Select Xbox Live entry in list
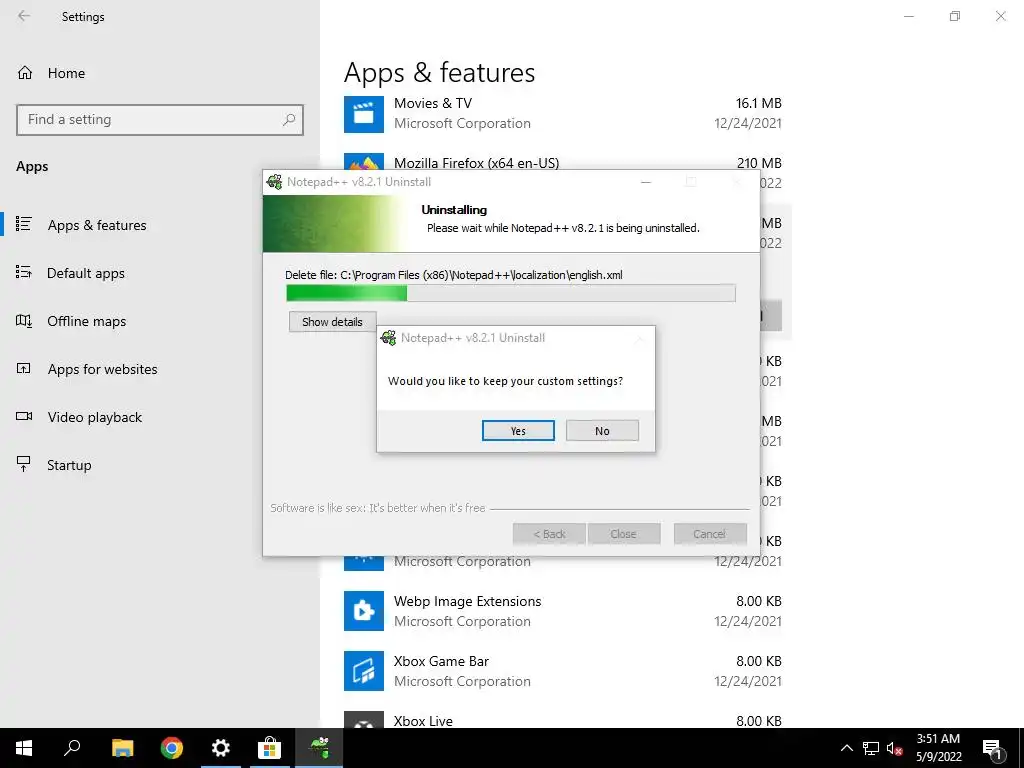Image resolution: width=1024 pixels, height=768 pixels. coord(563,719)
